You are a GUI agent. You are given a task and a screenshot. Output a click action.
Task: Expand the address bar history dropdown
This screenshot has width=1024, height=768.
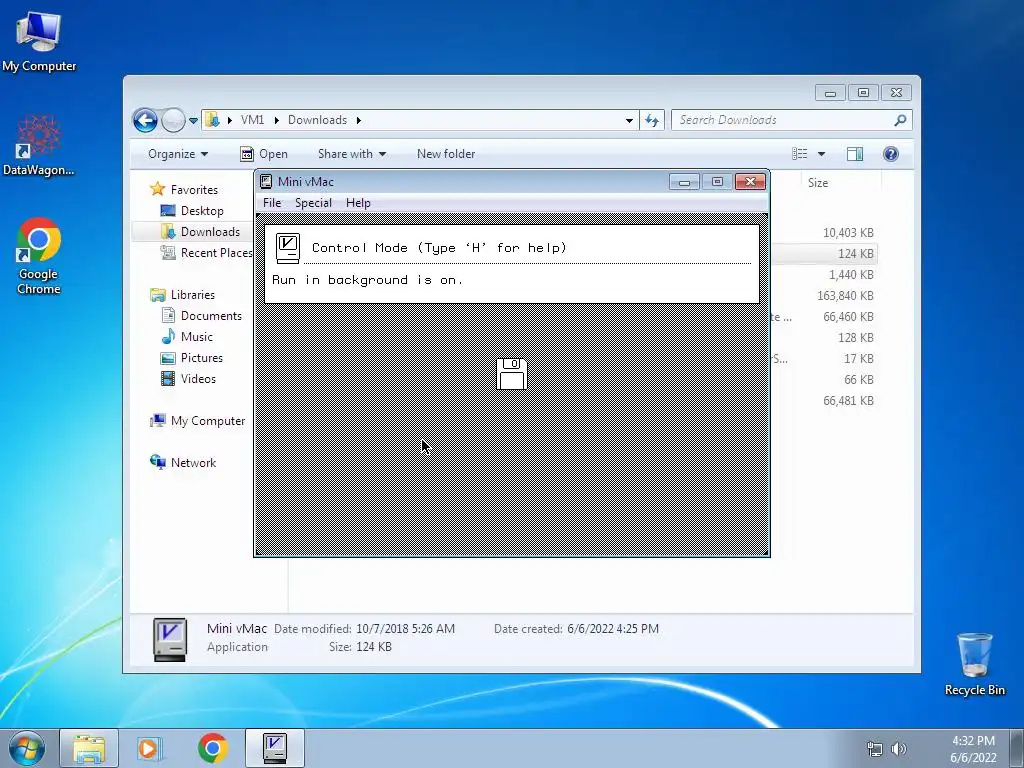tap(629, 121)
